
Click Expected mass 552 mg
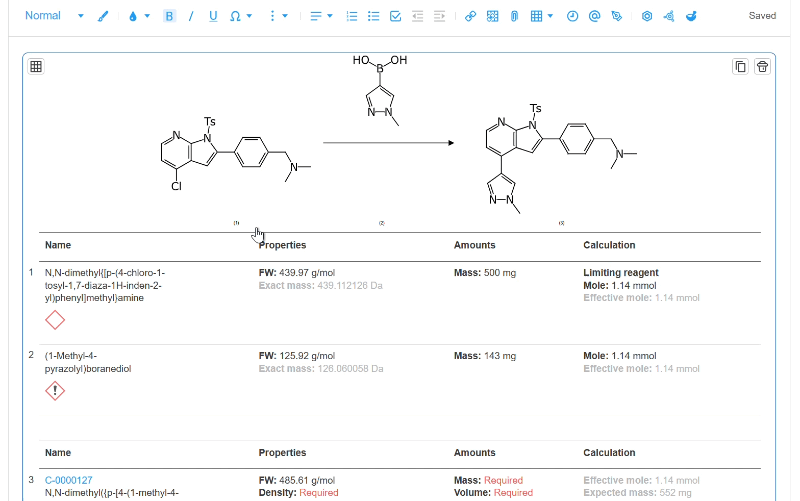point(637,493)
